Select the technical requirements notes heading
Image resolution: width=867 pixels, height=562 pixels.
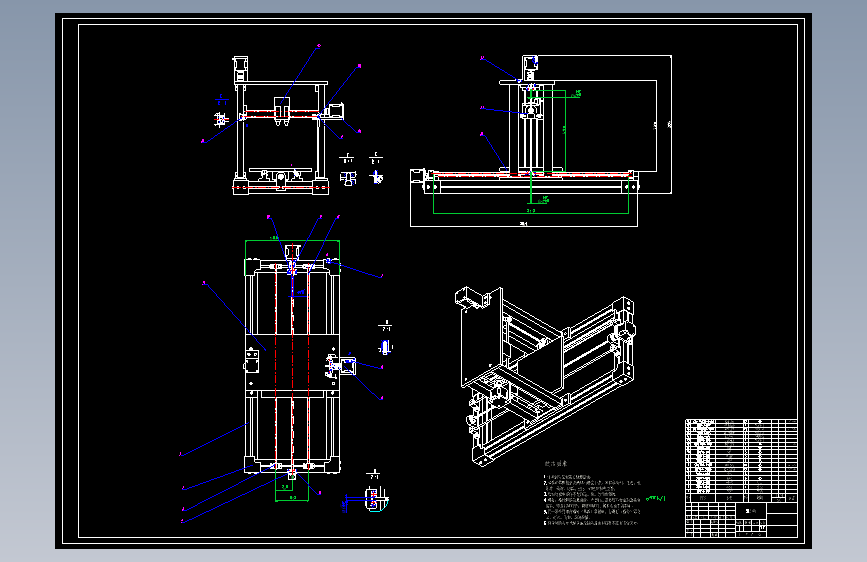pyautogui.click(x=556, y=464)
